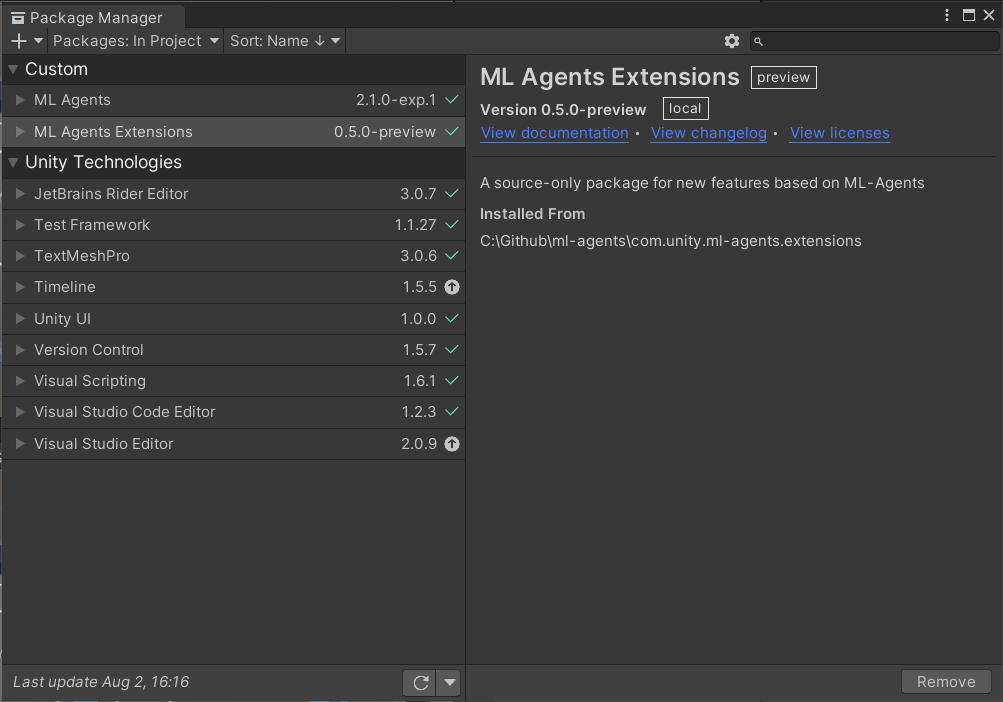Collapse the Unity Technologies group

(x=12, y=163)
